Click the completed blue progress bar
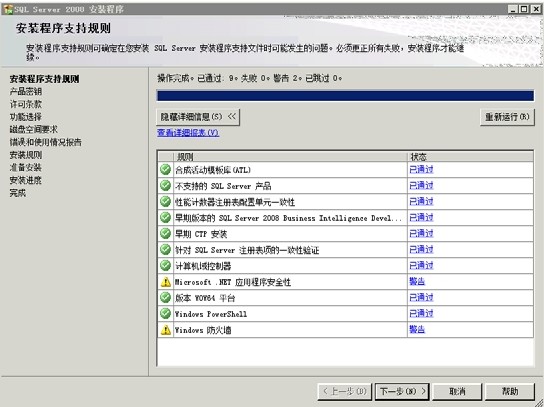 pos(345,96)
